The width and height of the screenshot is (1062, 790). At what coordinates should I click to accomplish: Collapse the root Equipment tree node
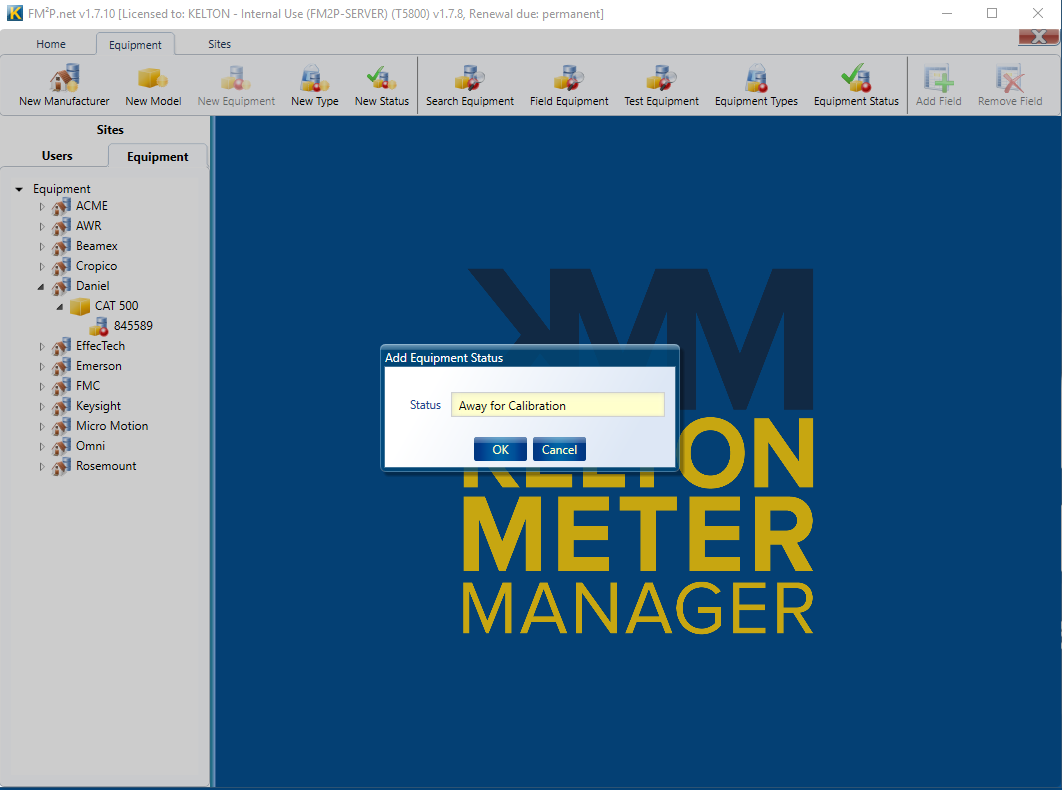click(x=19, y=189)
